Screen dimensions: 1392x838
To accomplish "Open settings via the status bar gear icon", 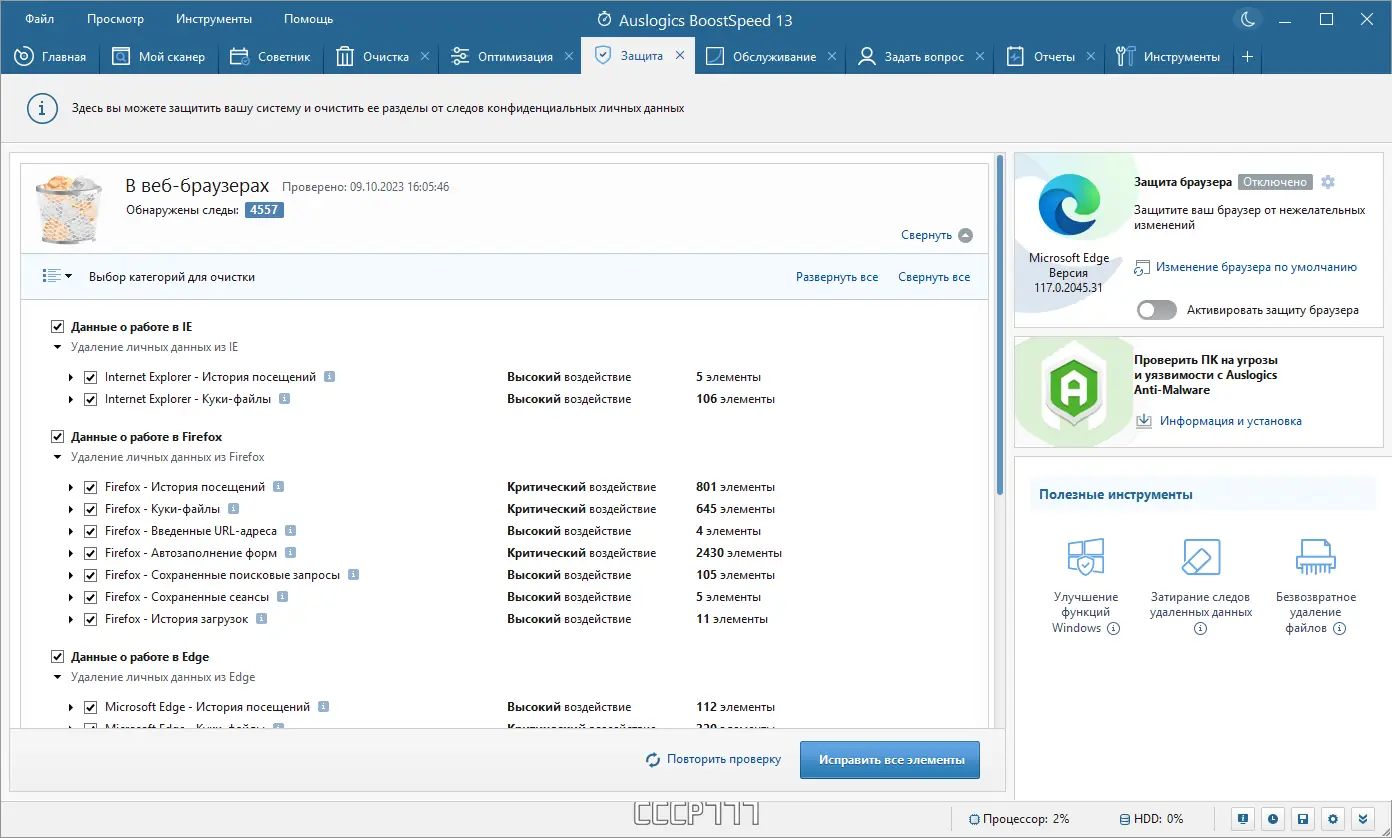I will tap(1332, 818).
